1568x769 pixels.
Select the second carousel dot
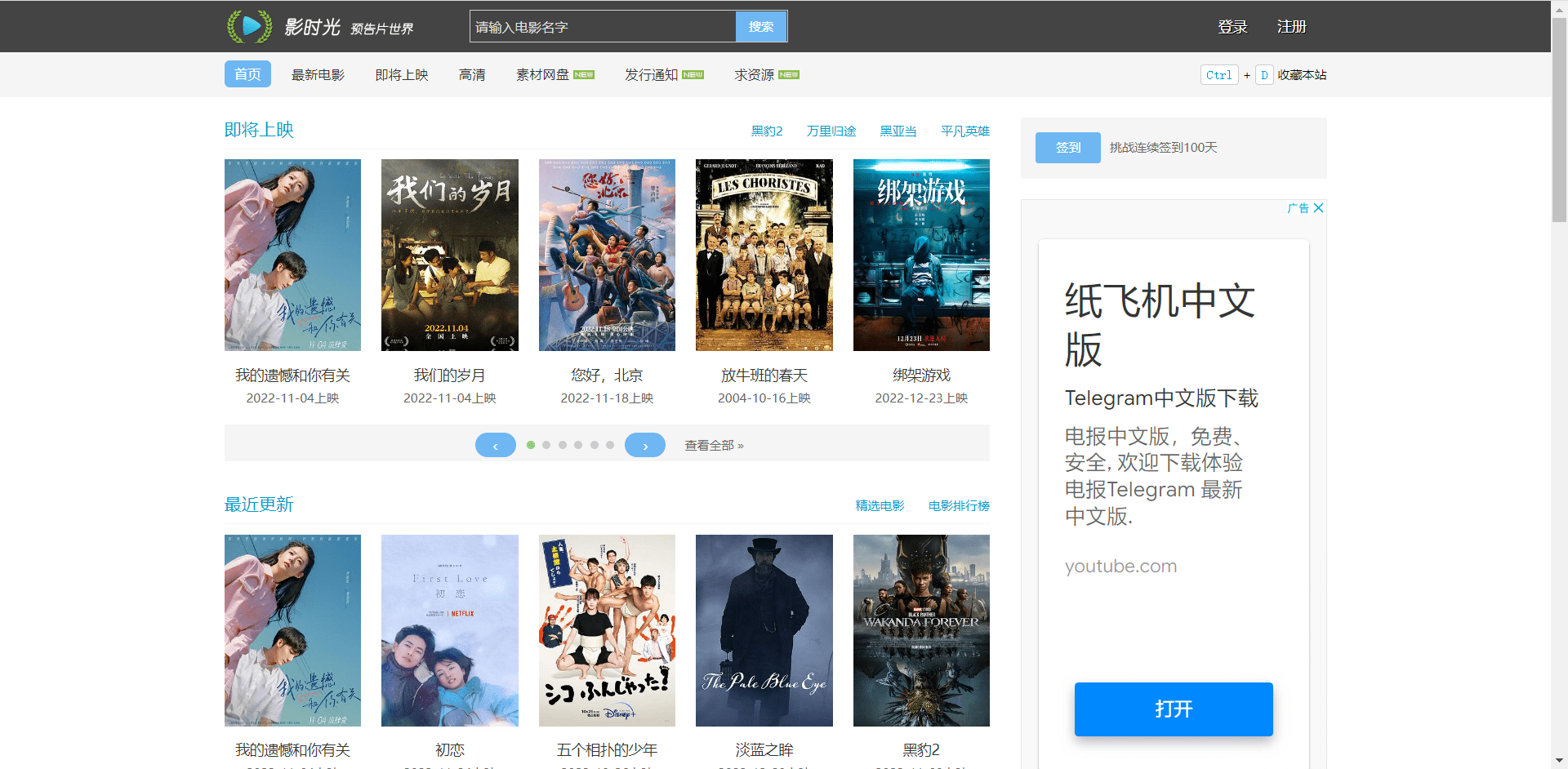pyautogui.click(x=546, y=445)
